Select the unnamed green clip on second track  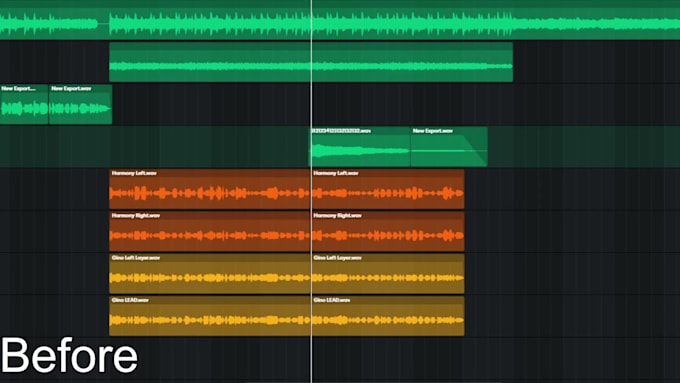coord(311,62)
